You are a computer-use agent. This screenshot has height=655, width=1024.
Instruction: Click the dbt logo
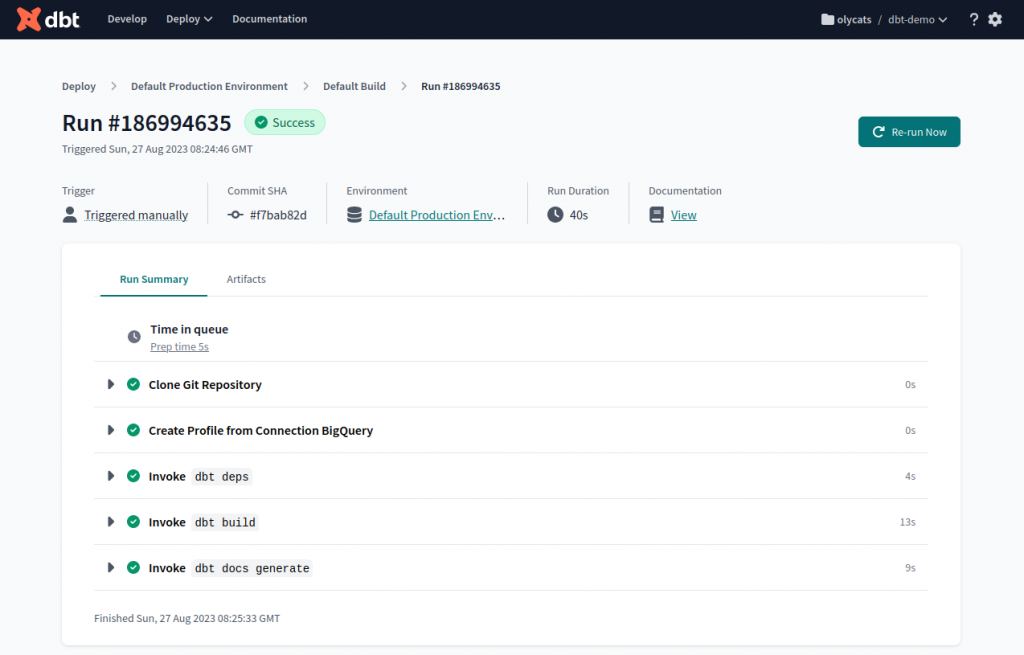[x=48, y=20]
